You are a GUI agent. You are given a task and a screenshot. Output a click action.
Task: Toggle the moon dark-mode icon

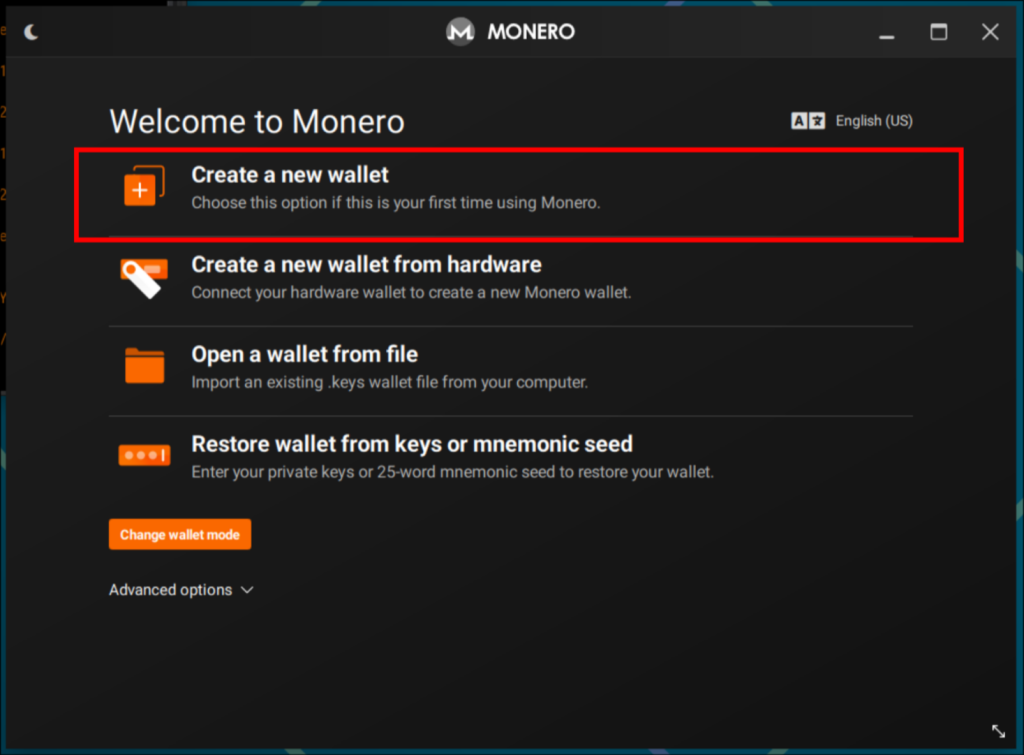[30, 31]
